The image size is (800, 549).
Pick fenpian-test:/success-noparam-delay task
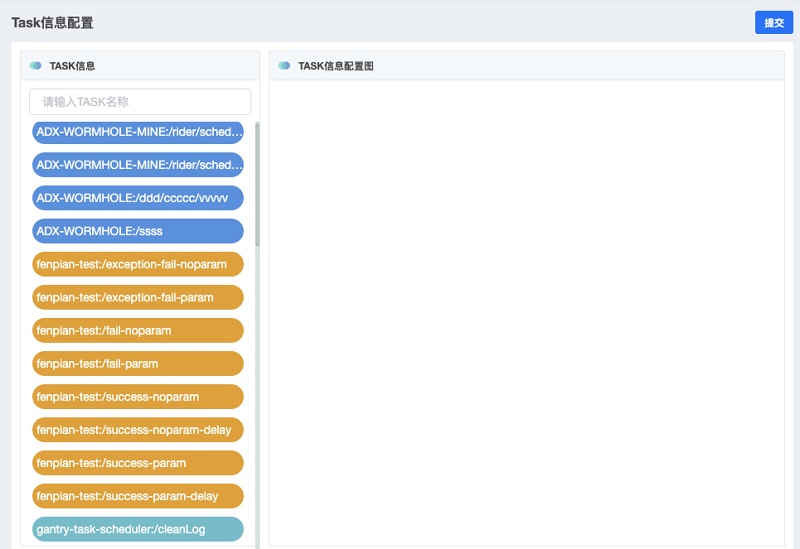pos(138,430)
